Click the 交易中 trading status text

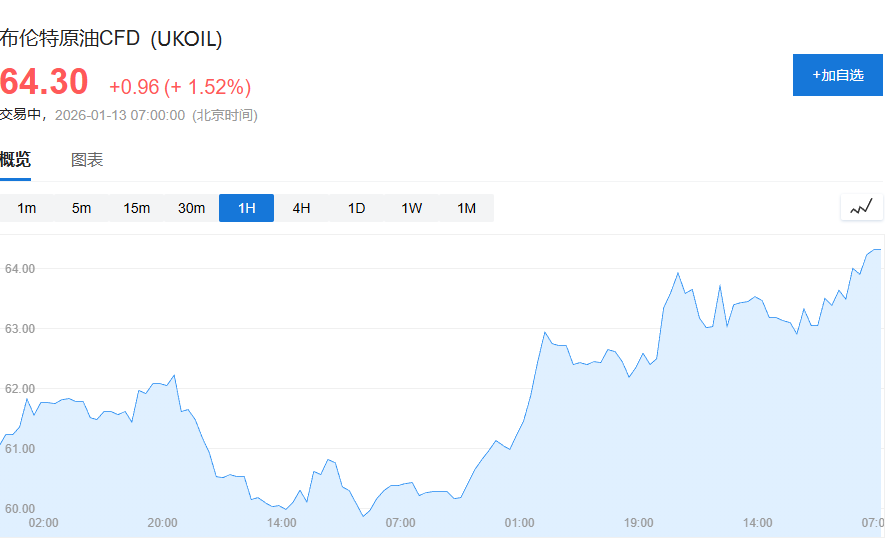pyautogui.click(x=22, y=115)
